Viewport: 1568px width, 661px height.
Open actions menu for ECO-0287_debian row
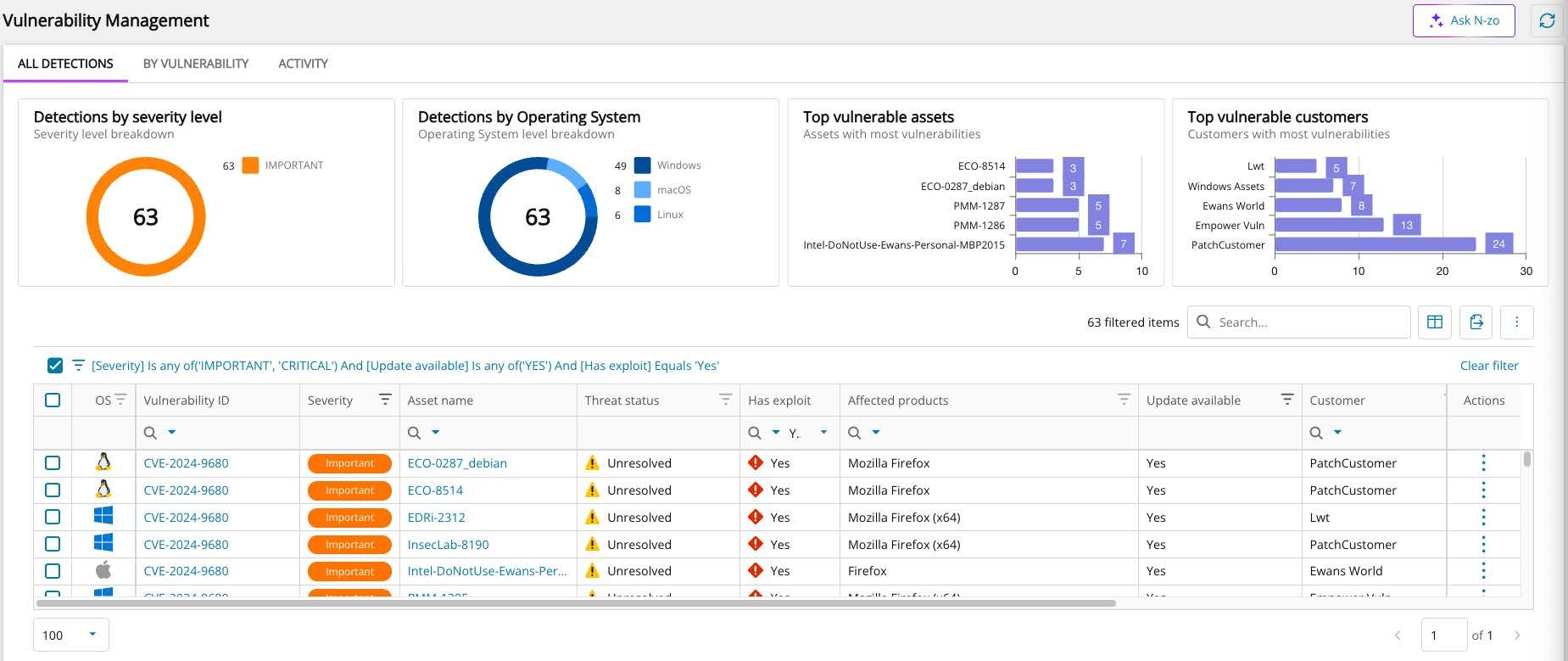[x=1483, y=463]
